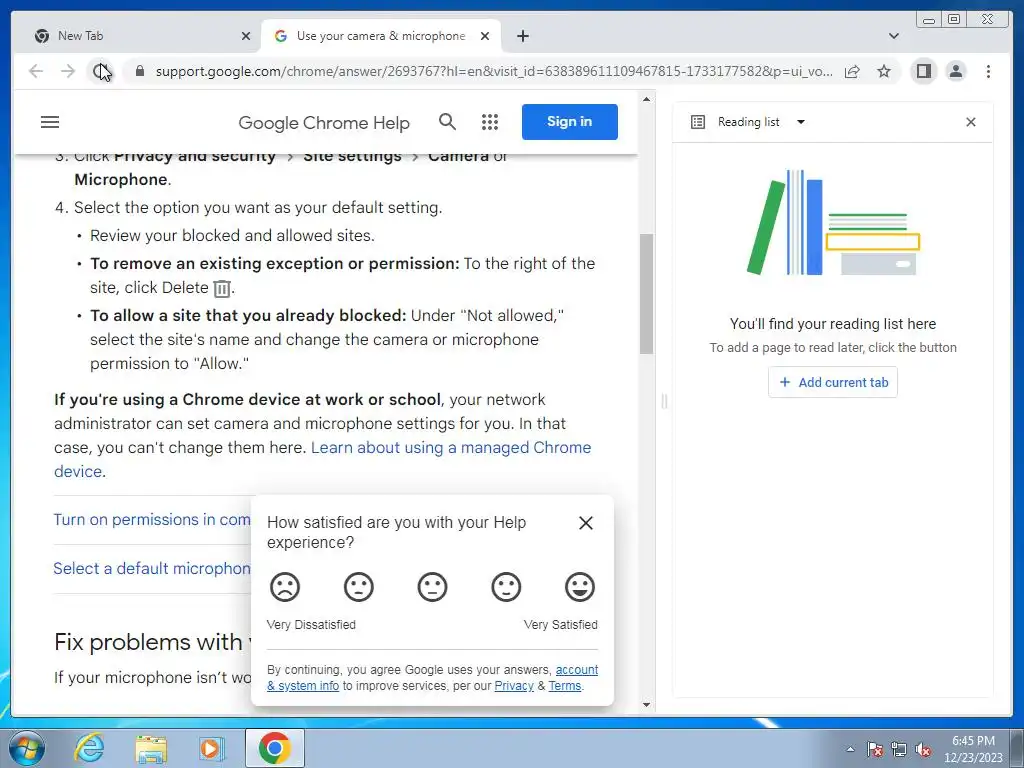Select the slightly satisfied smiling face

506,586
